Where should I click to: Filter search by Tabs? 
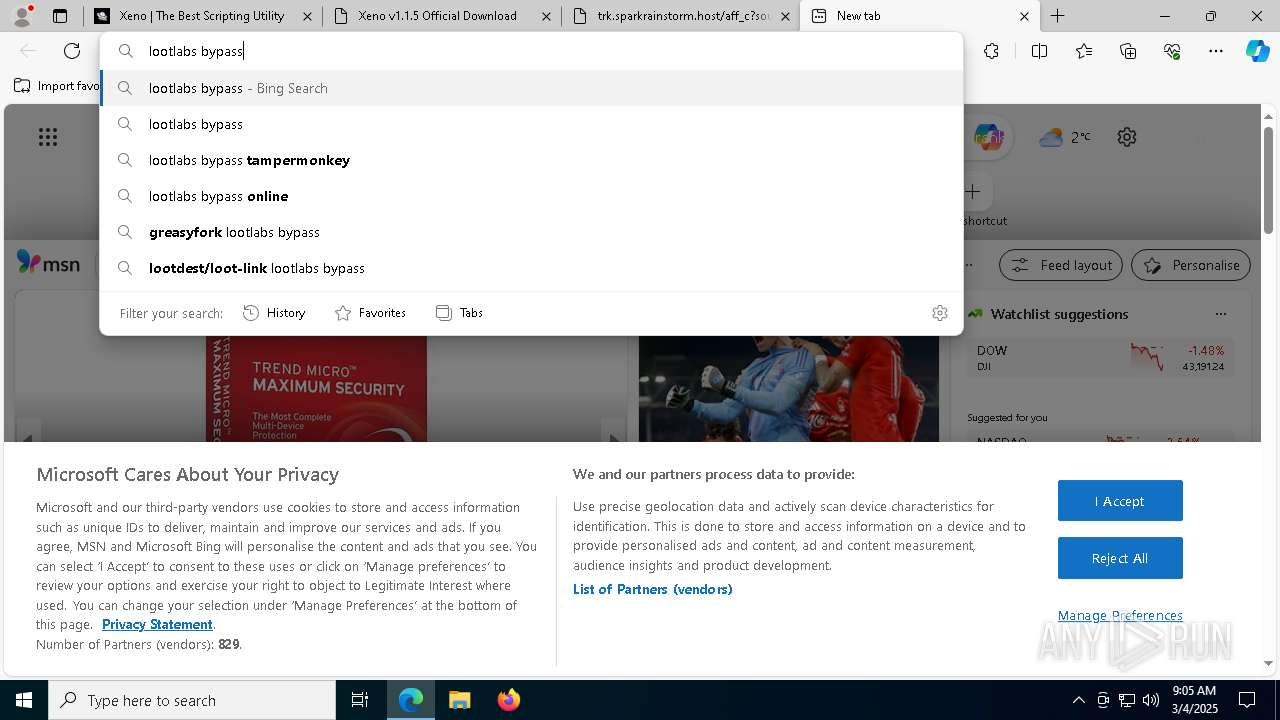(x=459, y=313)
